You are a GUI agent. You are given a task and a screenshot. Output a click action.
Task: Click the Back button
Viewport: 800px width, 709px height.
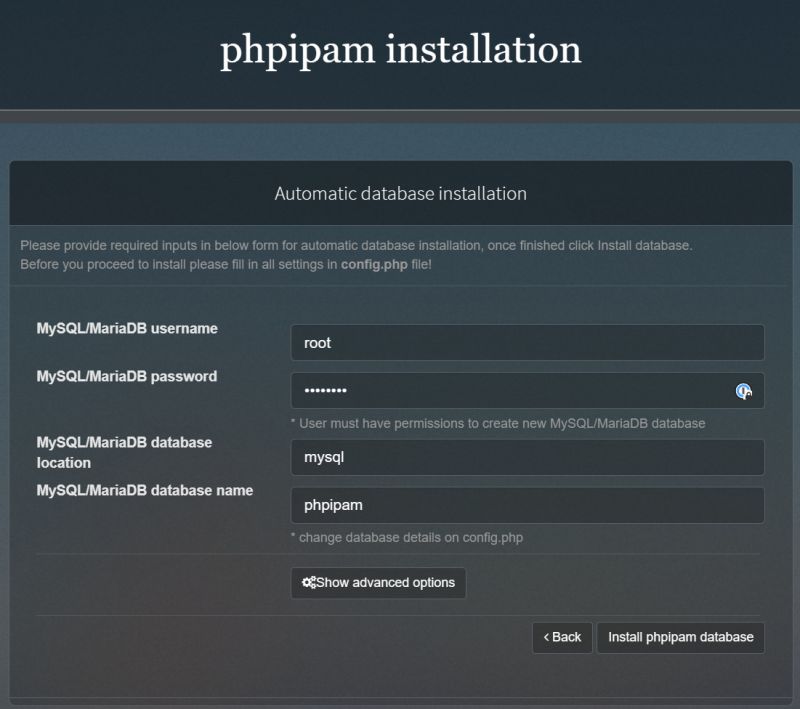(563, 637)
